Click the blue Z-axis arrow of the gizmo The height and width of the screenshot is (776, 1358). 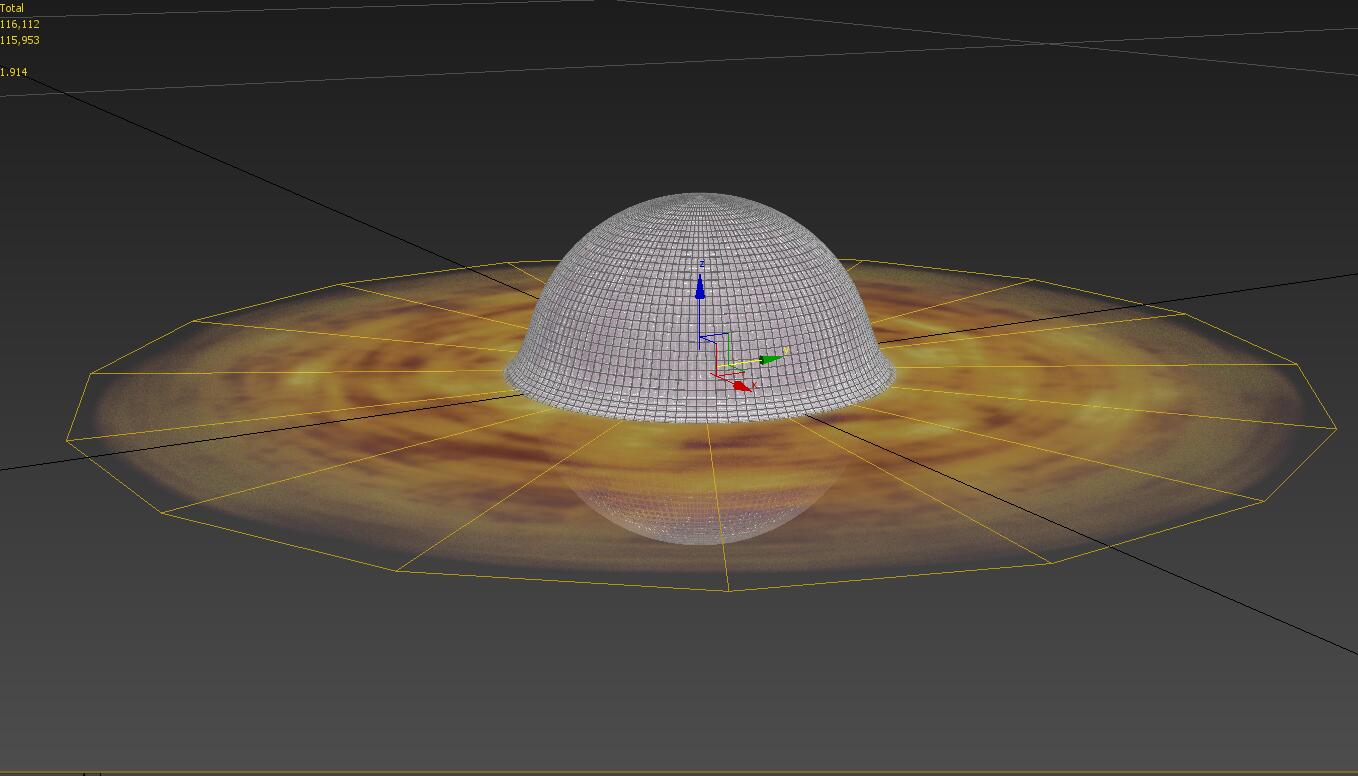700,289
